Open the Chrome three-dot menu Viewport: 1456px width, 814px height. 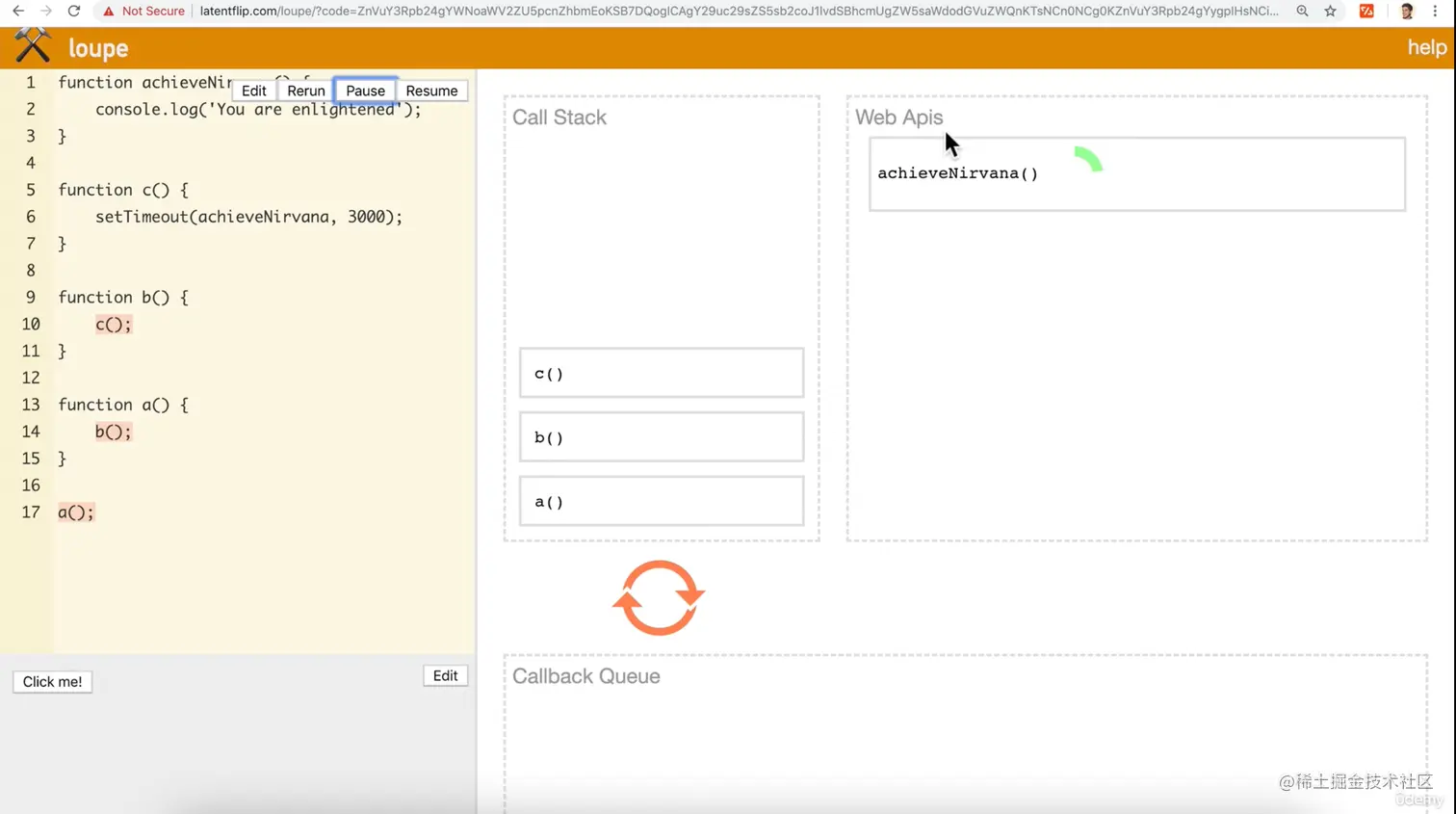pyautogui.click(x=1435, y=11)
